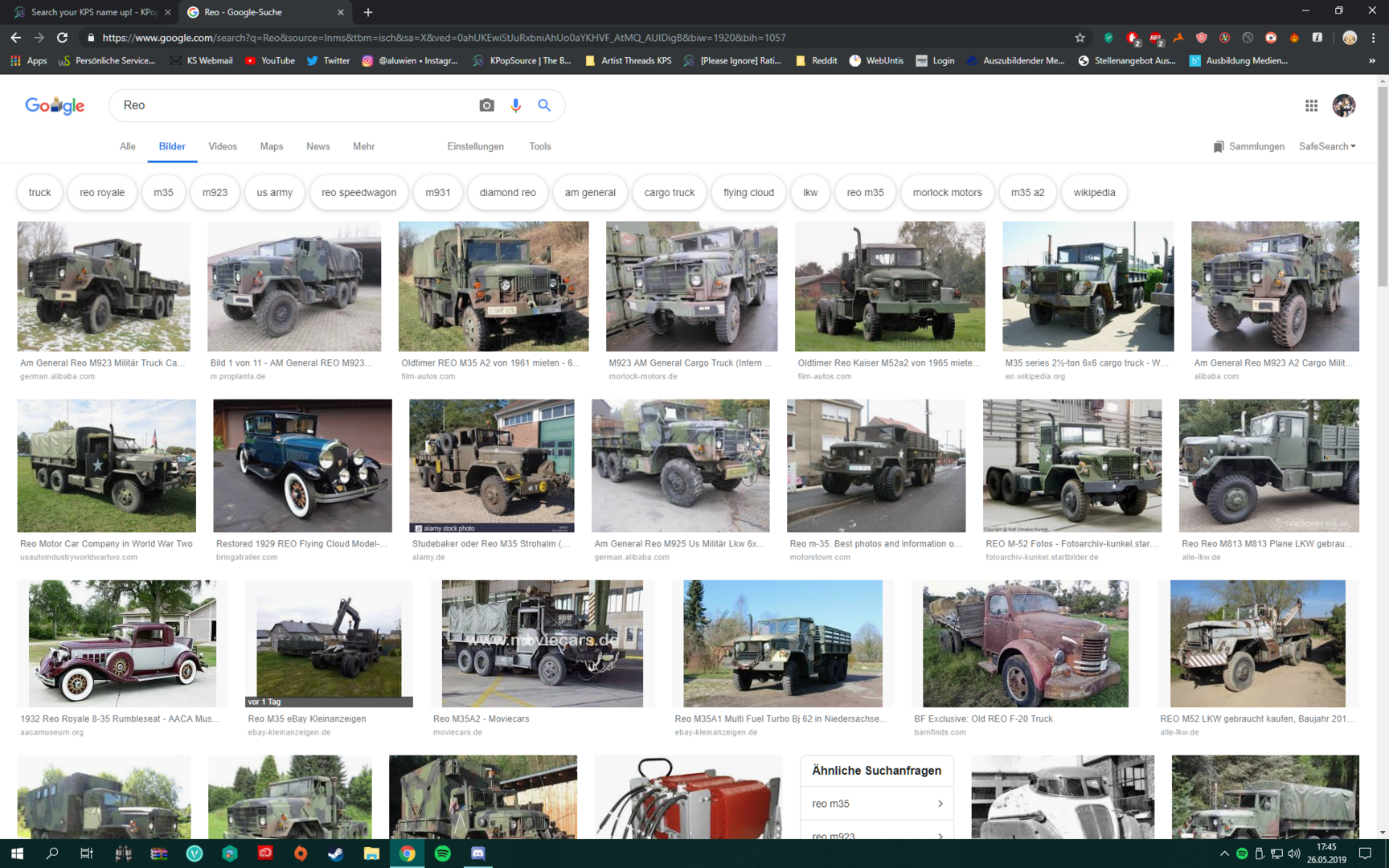
Task: Open the Twitter bookmark
Action: [x=329, y=60]
